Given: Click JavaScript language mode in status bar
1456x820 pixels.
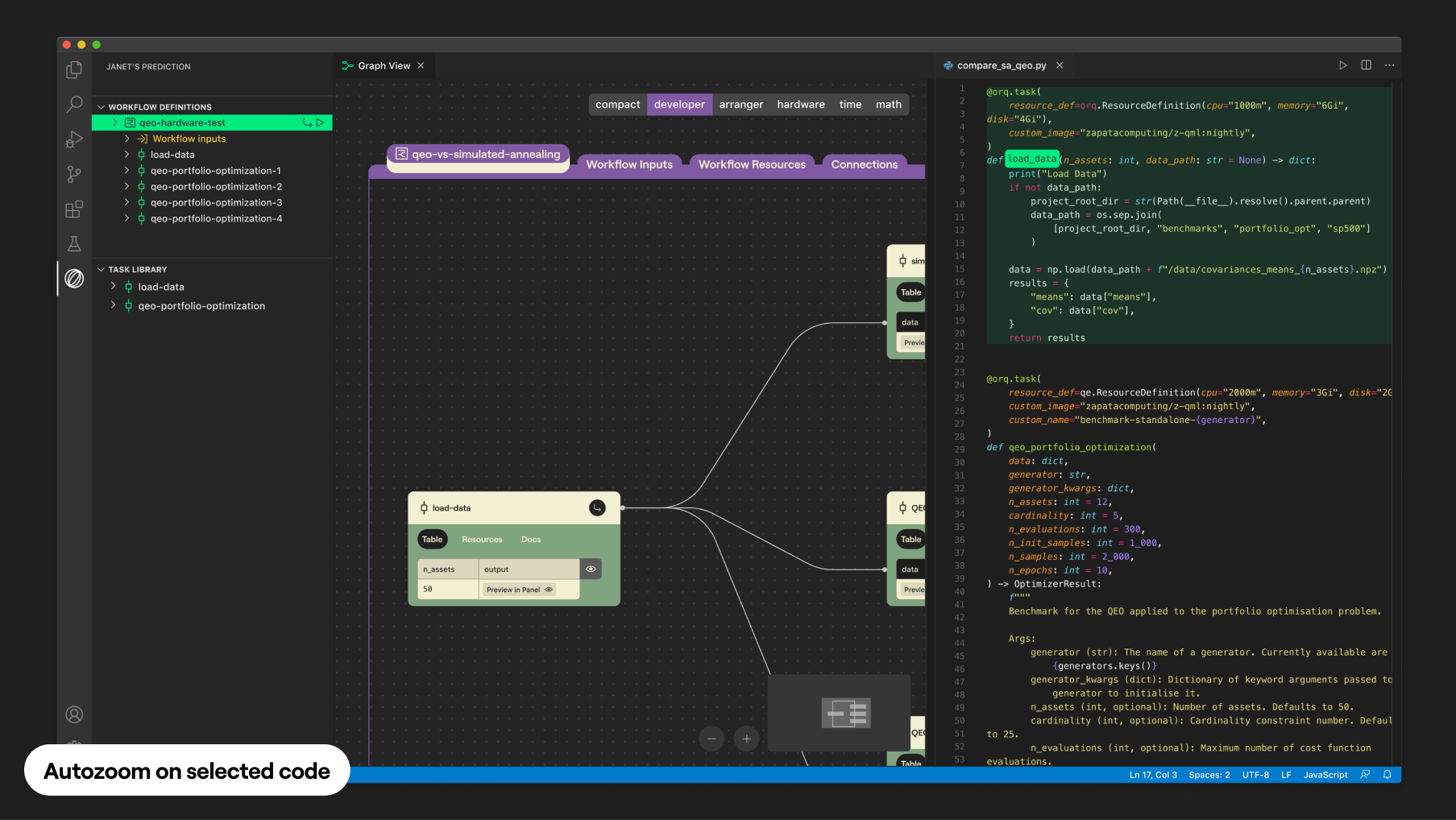Looking at the screenshot, I should click(x=1325, y=775).
